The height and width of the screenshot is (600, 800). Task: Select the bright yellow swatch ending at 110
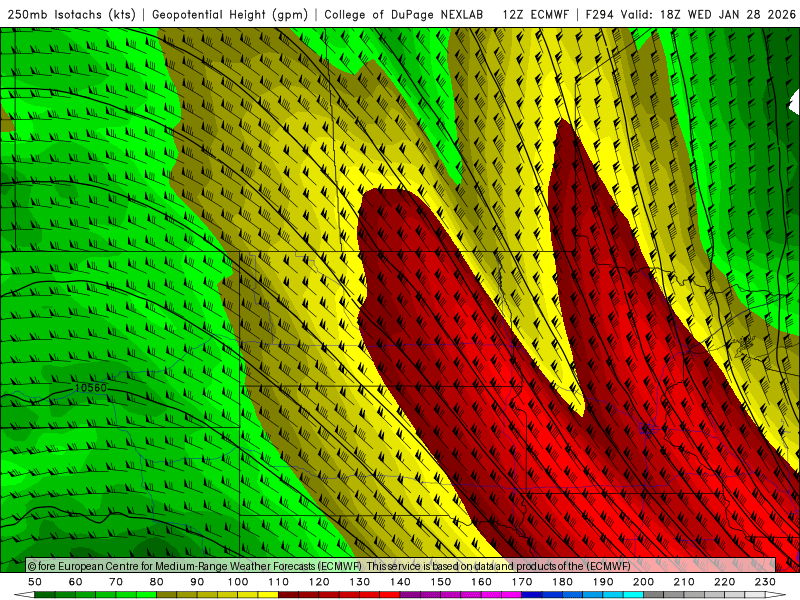268,595
